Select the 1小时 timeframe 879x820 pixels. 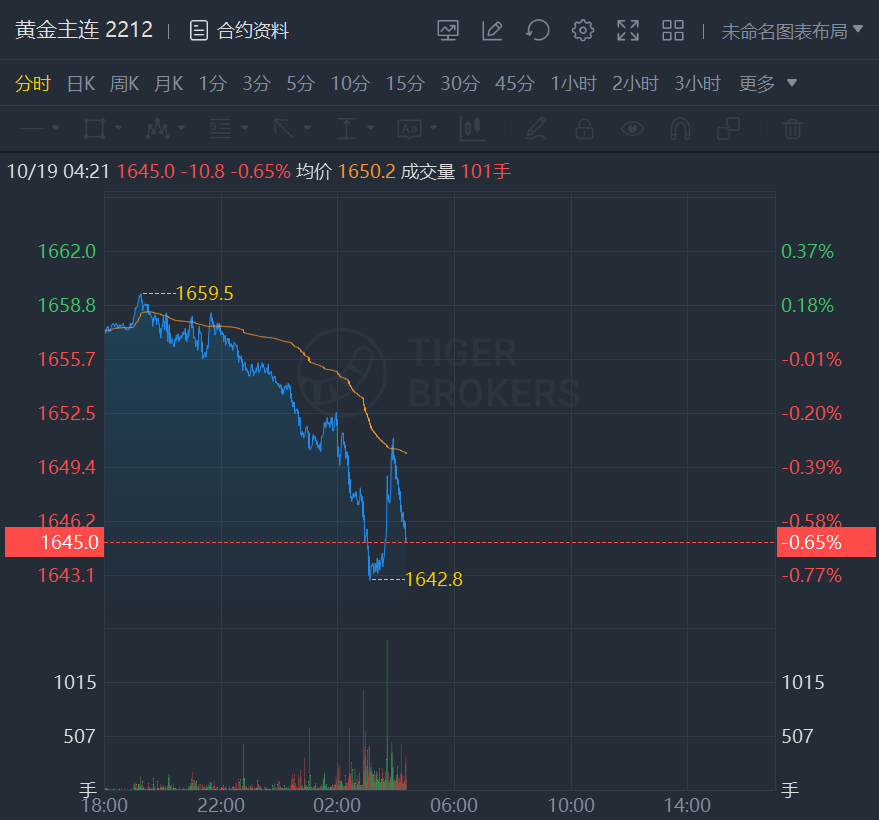tap(573, 84)
